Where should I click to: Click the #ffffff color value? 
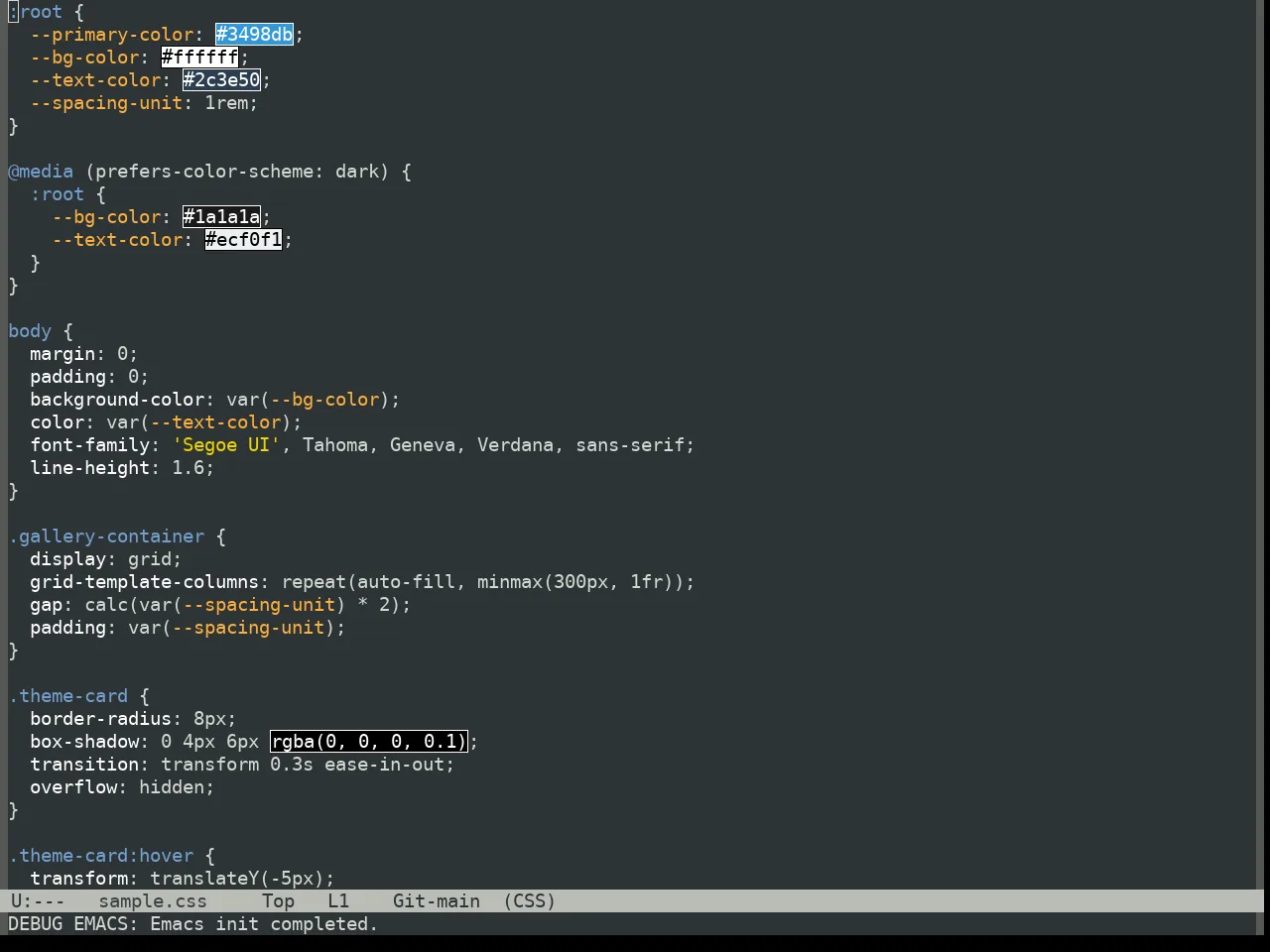(x=200, y=58)
